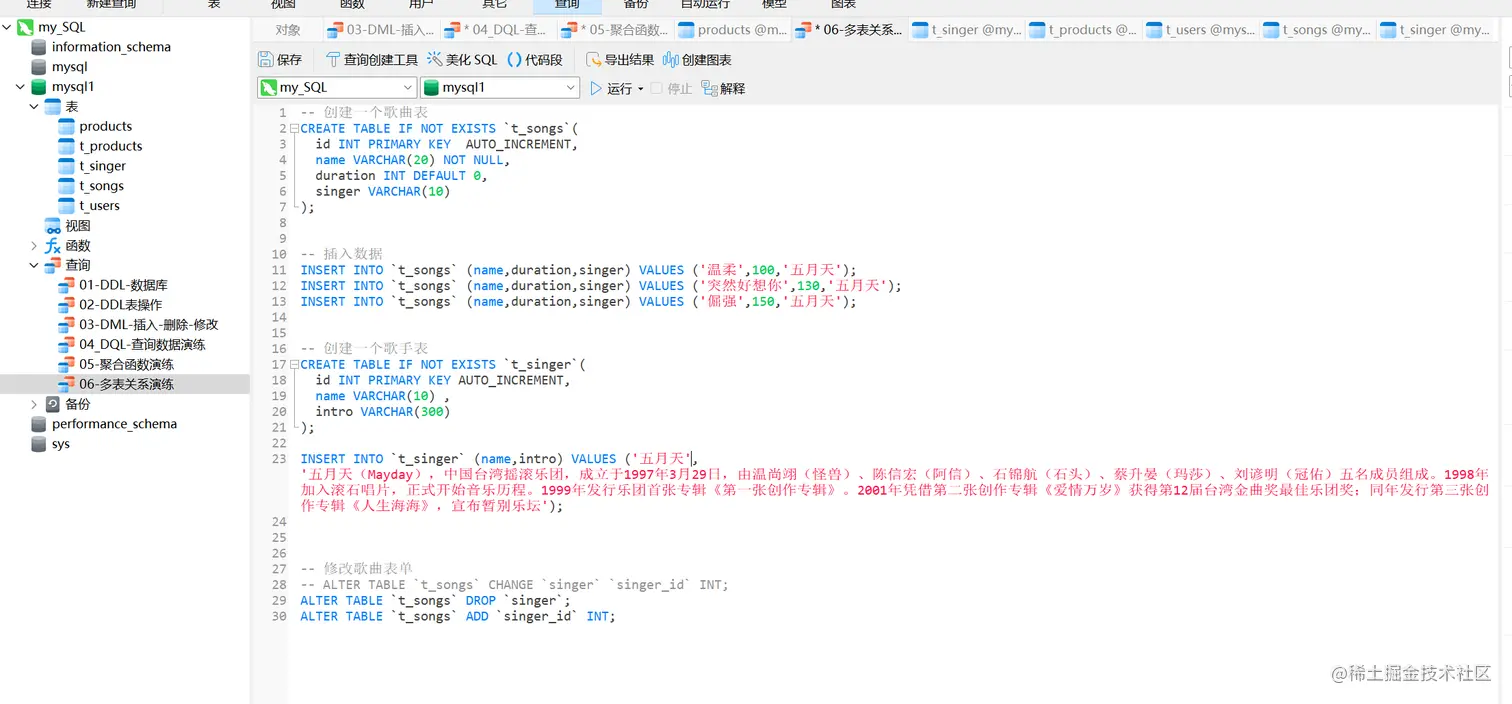The width and height of the screenshot is (1512, 704).
Task: Open the 查询创建工具 query builder
Action: click(x=371, y=60)
